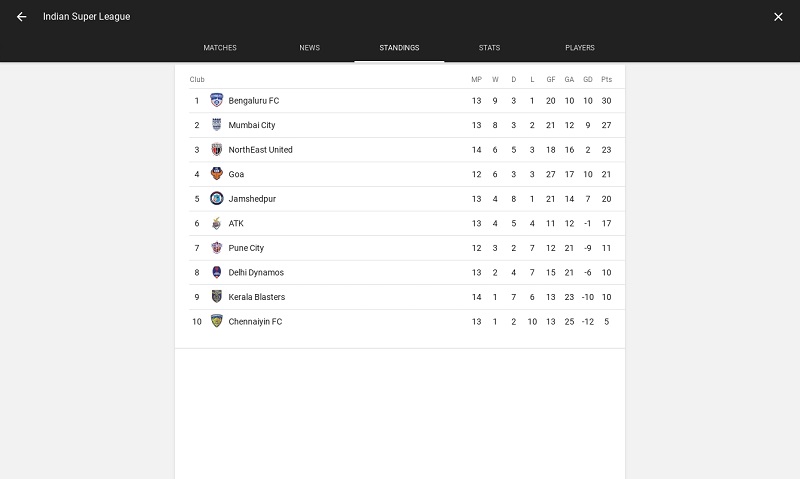Go back using the left arrow icon

21,17
